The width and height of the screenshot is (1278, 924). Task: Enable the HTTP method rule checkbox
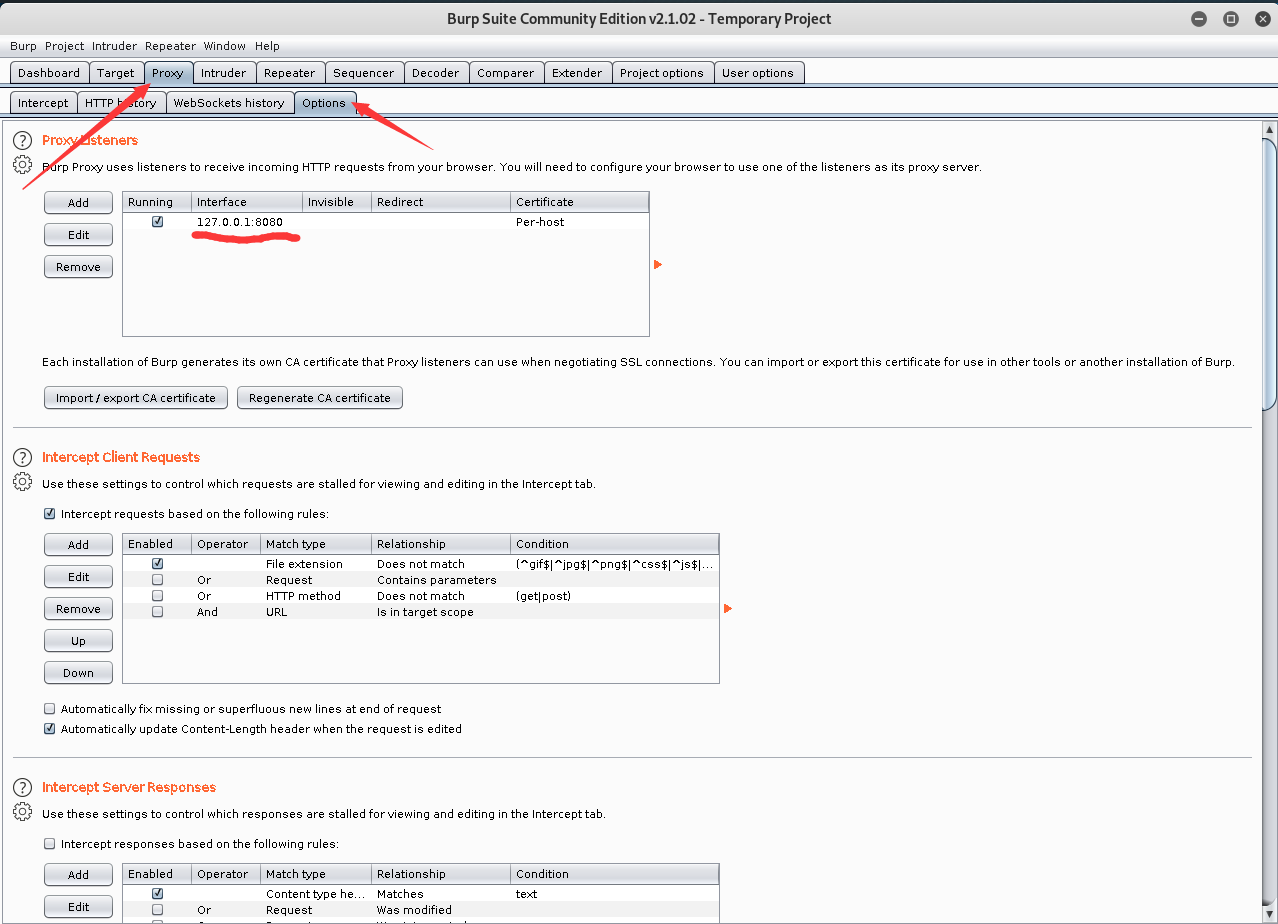coord(157,596)
